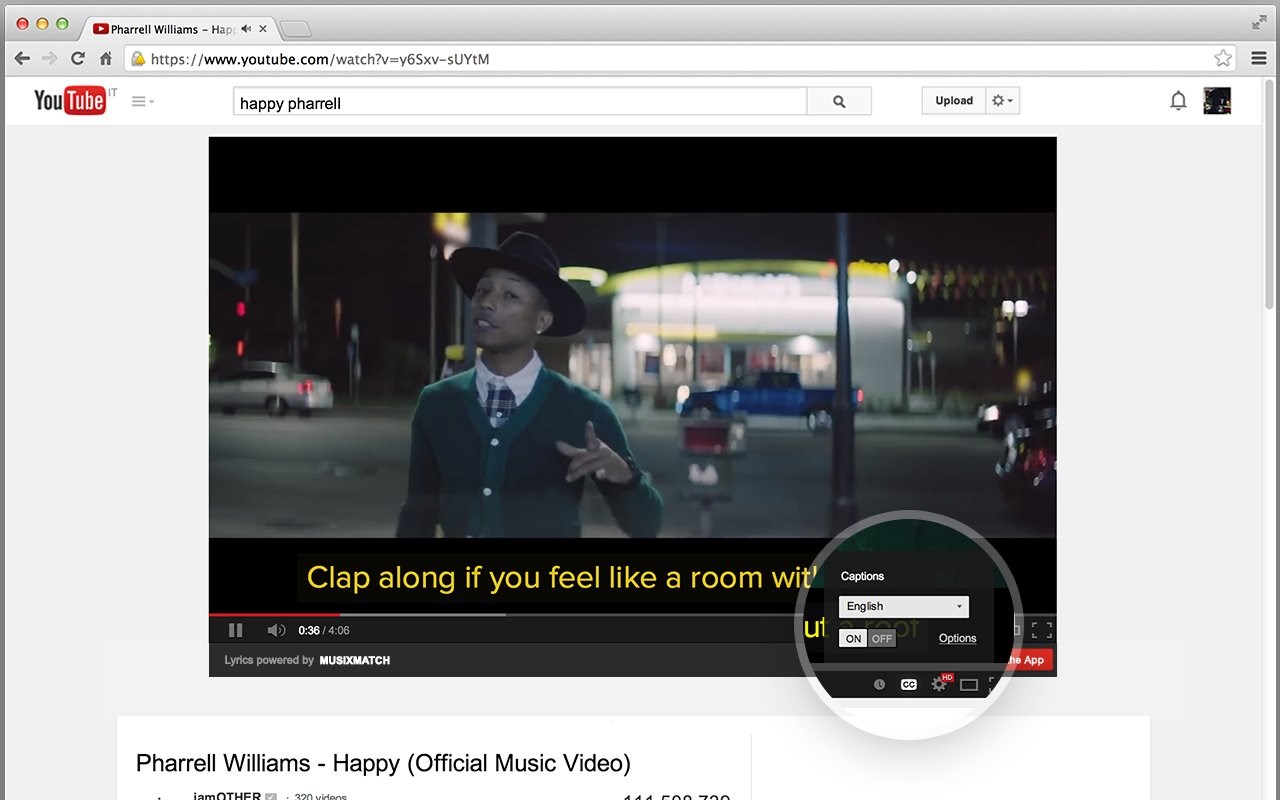
Task: Close the Pharrell Williams tab
Action: [x=263, y=29]
